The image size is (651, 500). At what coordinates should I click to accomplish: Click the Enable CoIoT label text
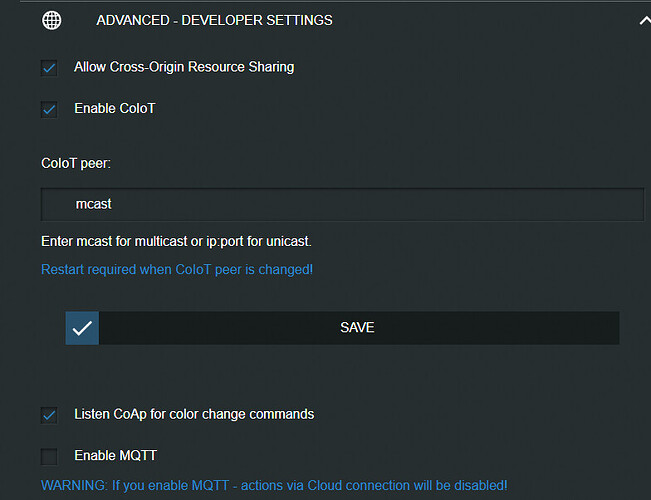point(115,108)
